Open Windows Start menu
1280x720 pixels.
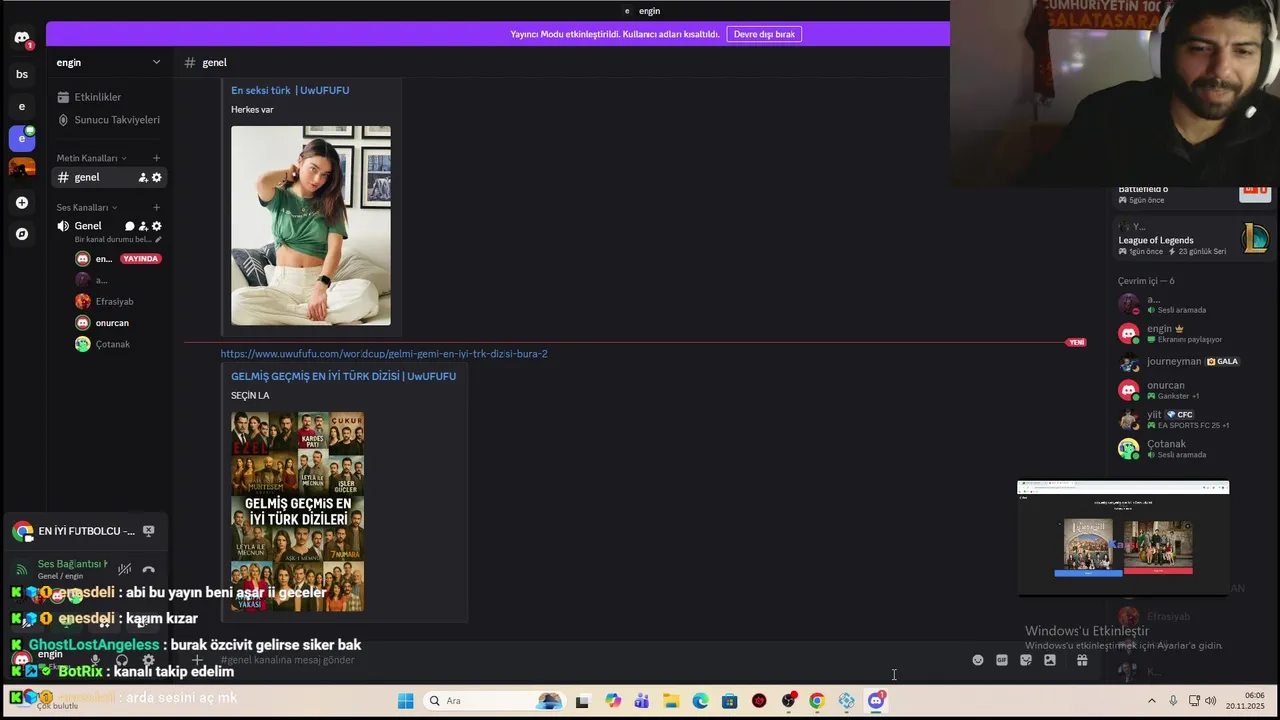click(x=405, y=701)
